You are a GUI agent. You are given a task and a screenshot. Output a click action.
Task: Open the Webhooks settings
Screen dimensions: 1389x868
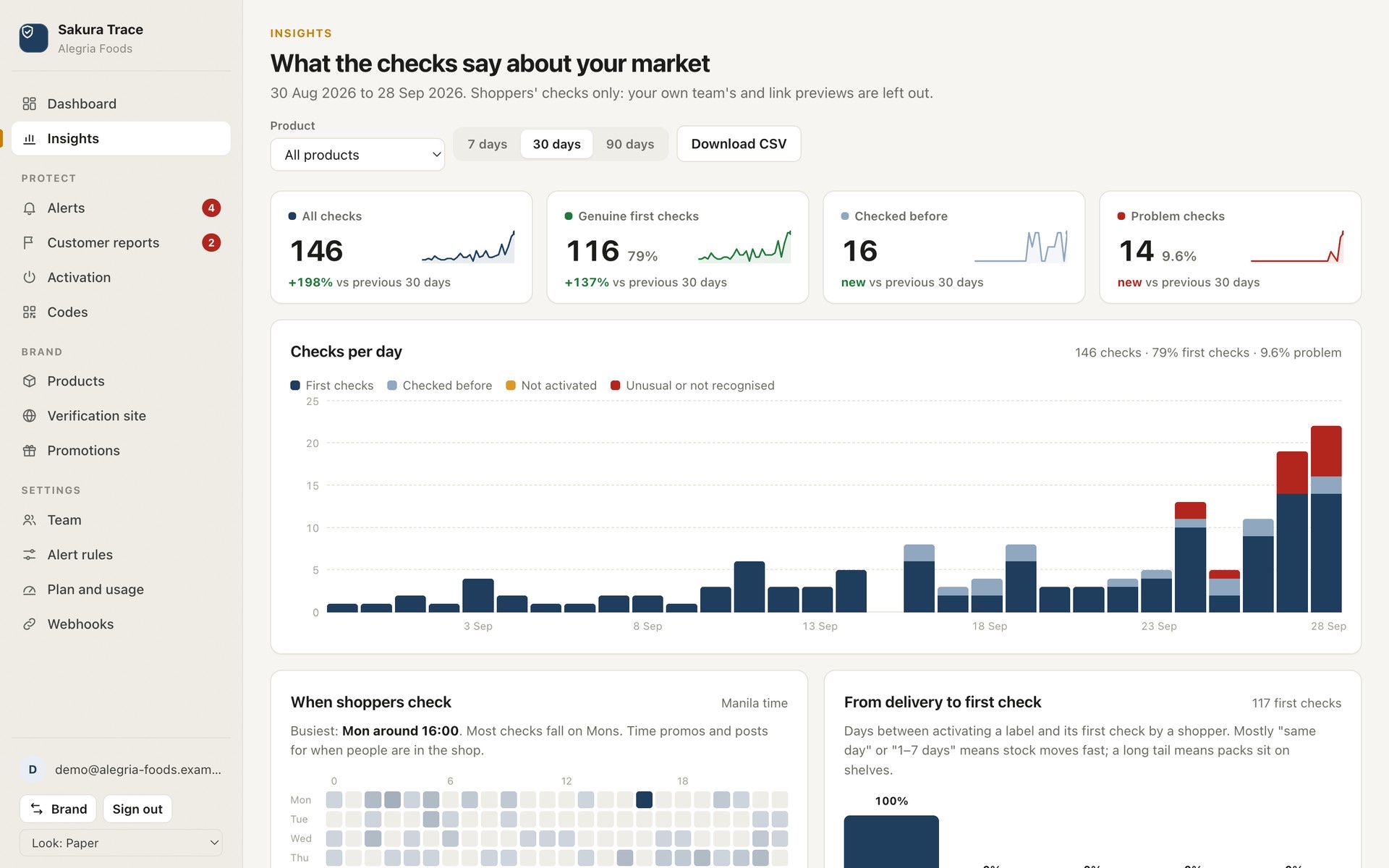pos(121,624)
